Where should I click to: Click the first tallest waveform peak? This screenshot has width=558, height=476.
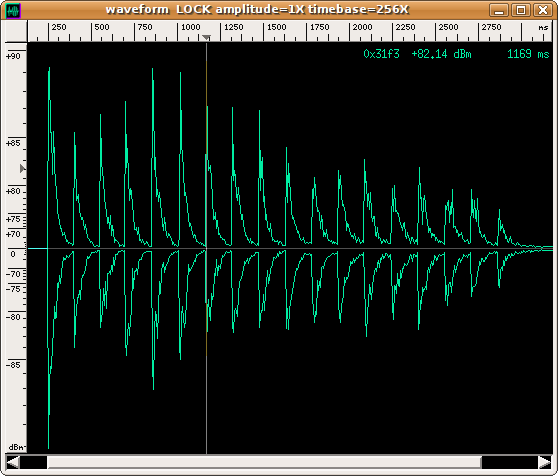[49, 69]
